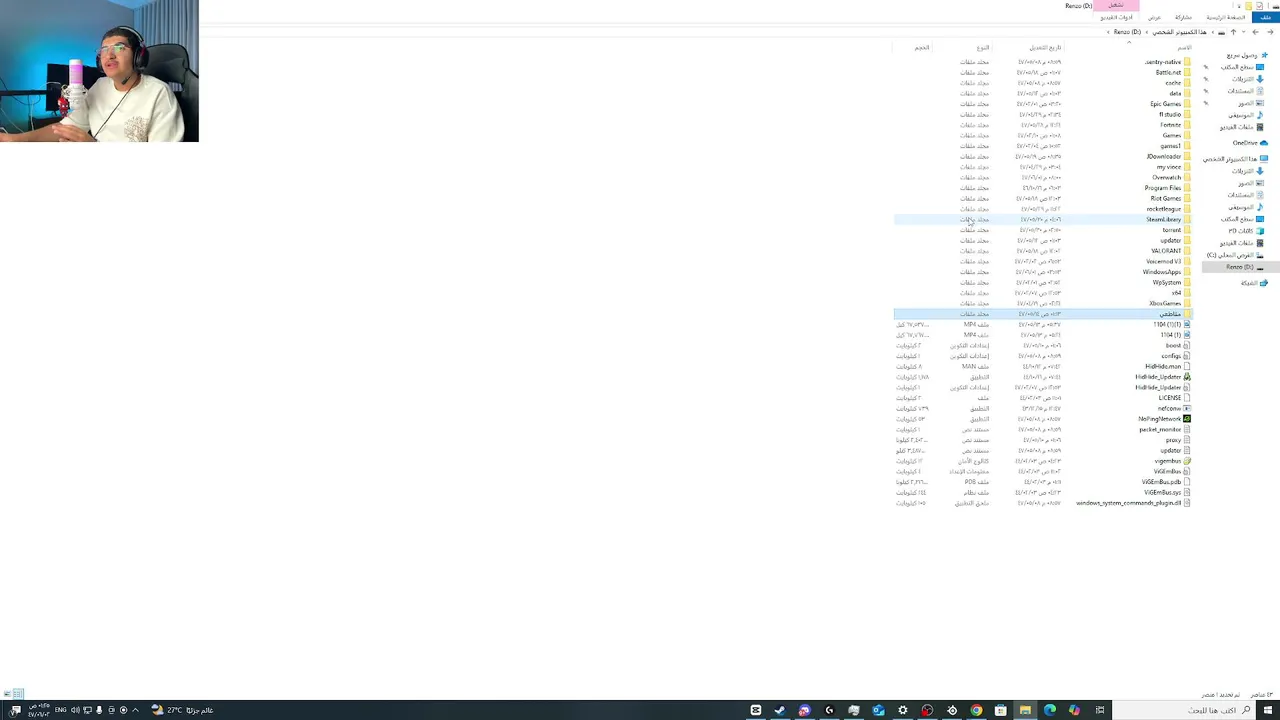Select the NoPingNetwork application icon

(1187, 419)
